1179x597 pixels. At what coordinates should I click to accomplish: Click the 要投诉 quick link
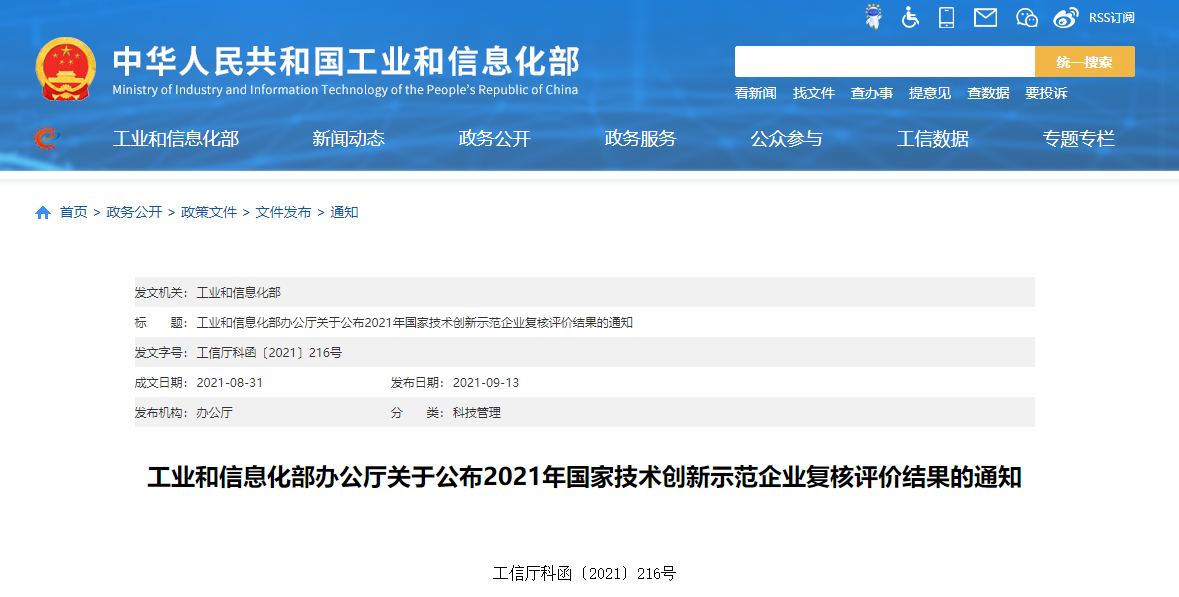point(1045,93)
